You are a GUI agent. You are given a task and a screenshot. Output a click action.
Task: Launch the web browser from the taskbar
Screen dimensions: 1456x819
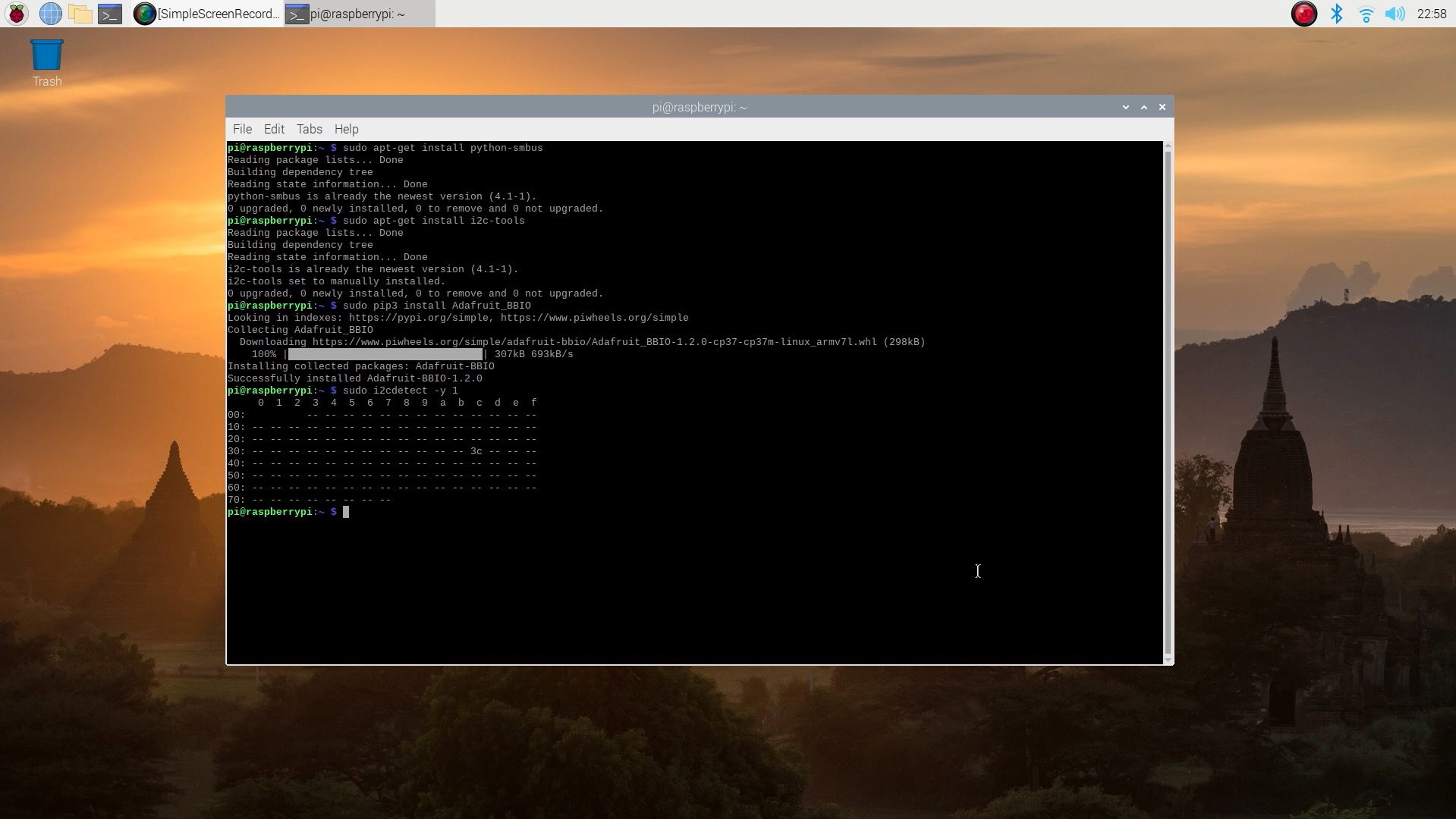point(50,14)
